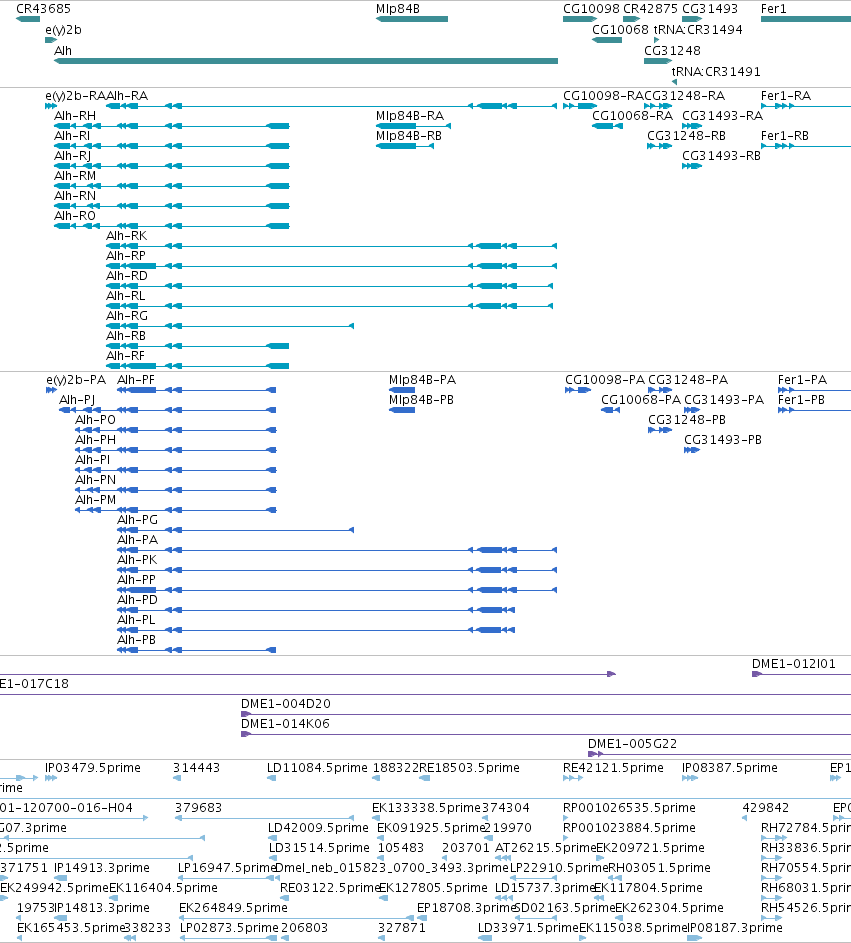Click EST RE42121.5prime label
This screenshot has width=851, height=943.
click(x=613, y=768)
